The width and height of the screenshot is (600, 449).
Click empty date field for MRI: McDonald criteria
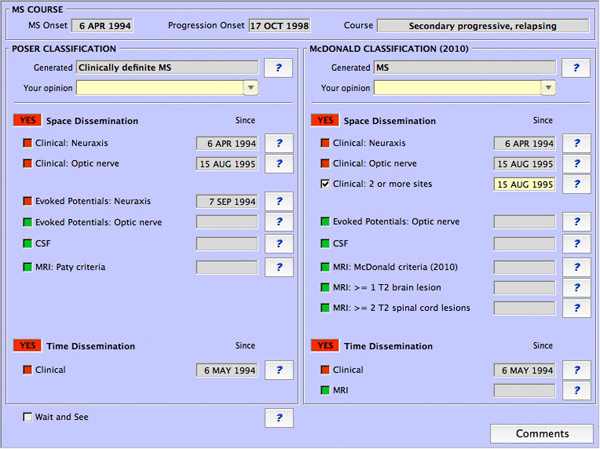pyautogui.click(x=525, y=267)
